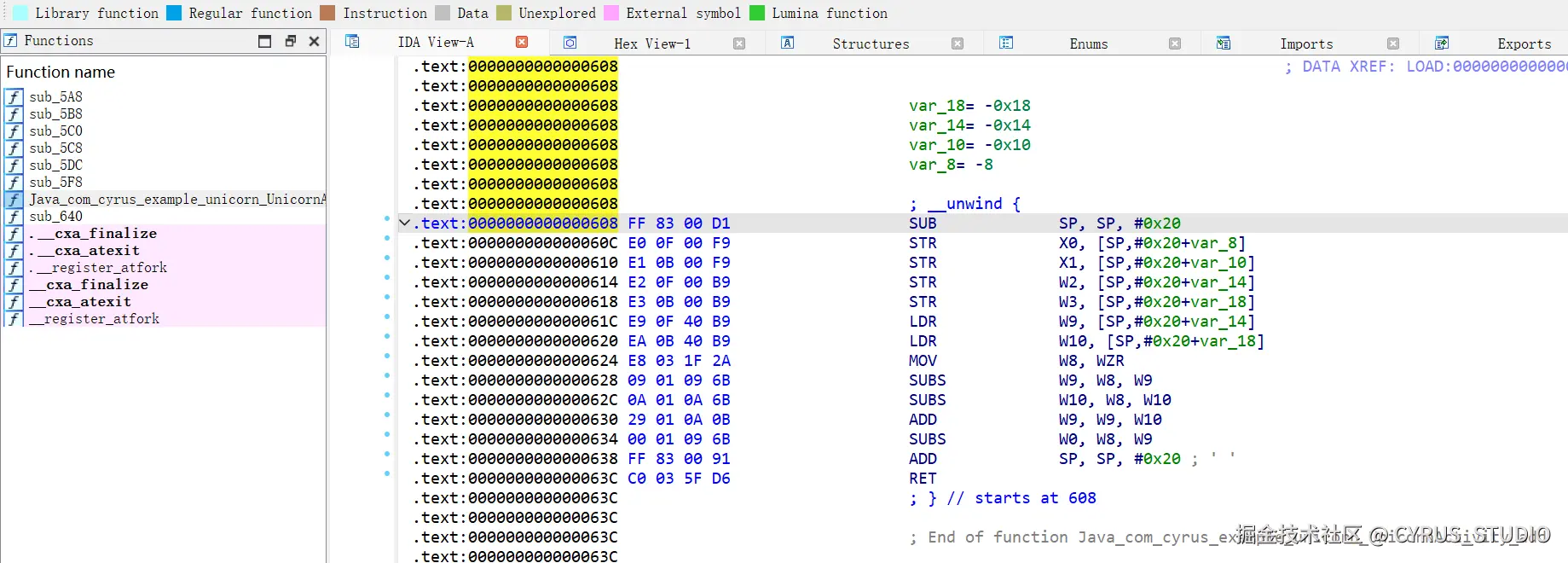The height and width of the screenshot is (563, 1568).
Task: Click the Instruction brown legend swatch
Action: click(327, 13)
